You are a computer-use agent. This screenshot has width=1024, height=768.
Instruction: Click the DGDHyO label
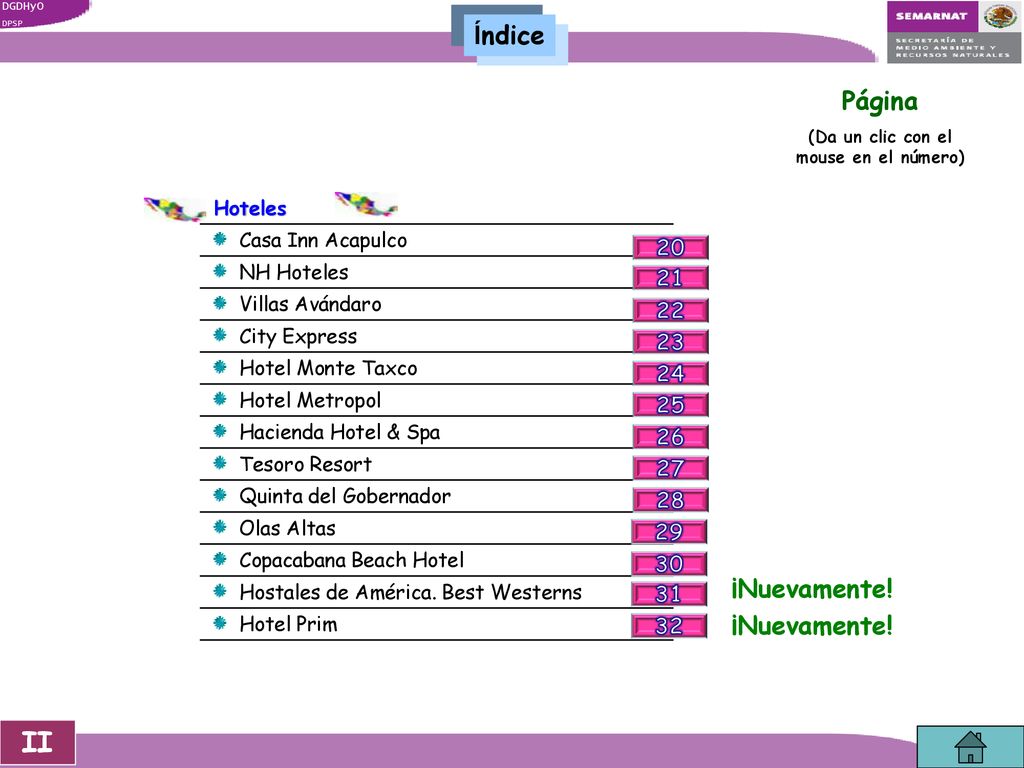[x=22, y=7]
